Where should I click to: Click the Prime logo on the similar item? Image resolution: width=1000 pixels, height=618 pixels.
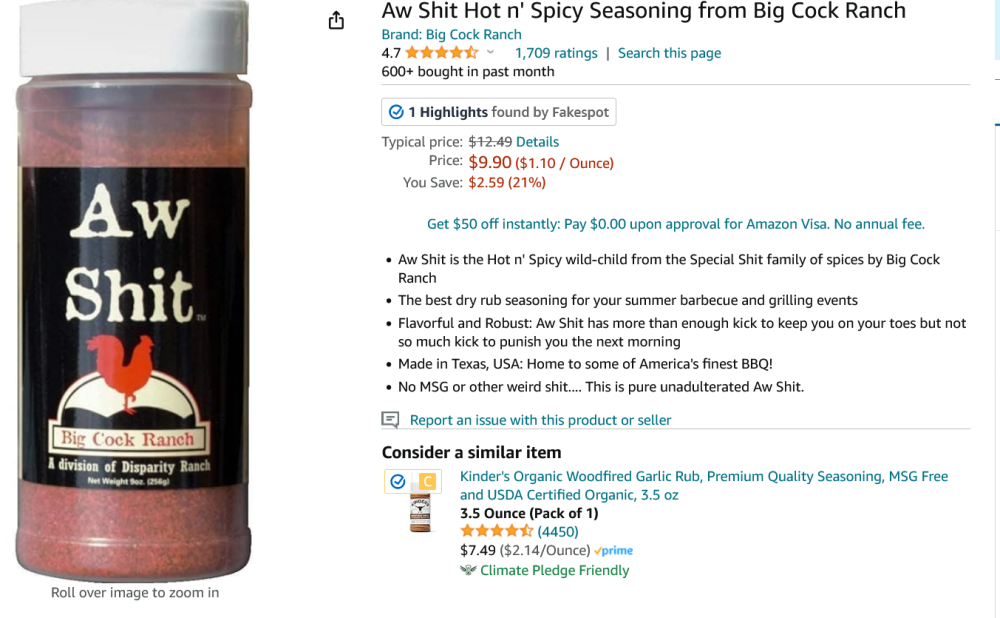(613, 551)
